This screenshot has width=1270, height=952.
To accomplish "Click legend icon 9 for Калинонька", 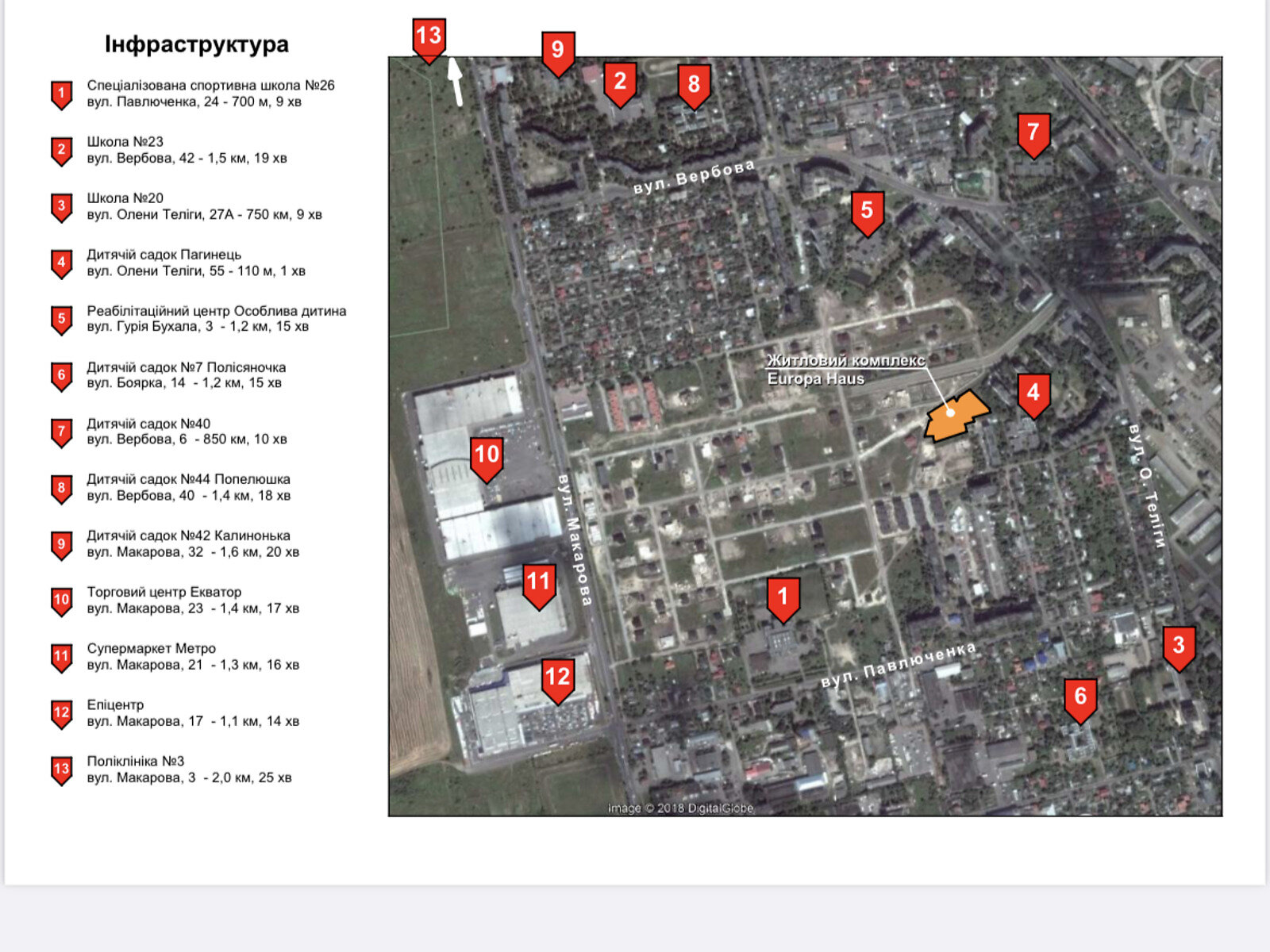I will (62, 545).
